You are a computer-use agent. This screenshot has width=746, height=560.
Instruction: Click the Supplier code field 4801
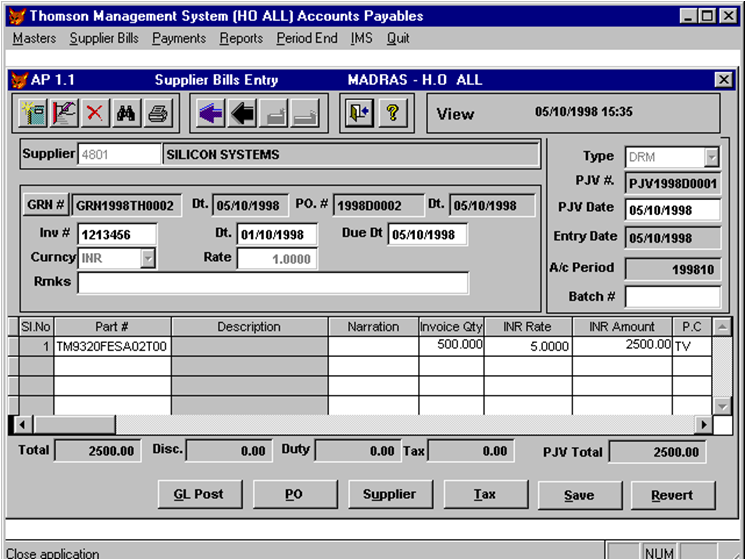point(119,155)
